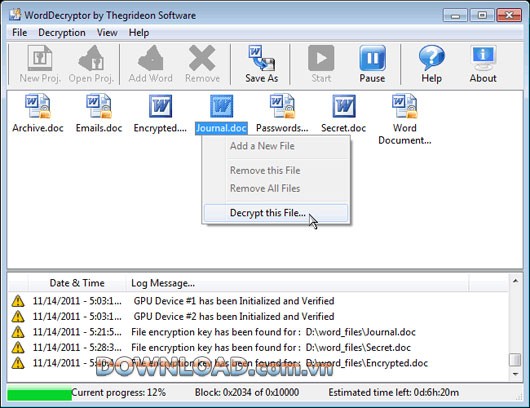This screenshot has height=408, width=530.
Task: Select the Encrypted... document icon
Action: [x=160, y=106]
